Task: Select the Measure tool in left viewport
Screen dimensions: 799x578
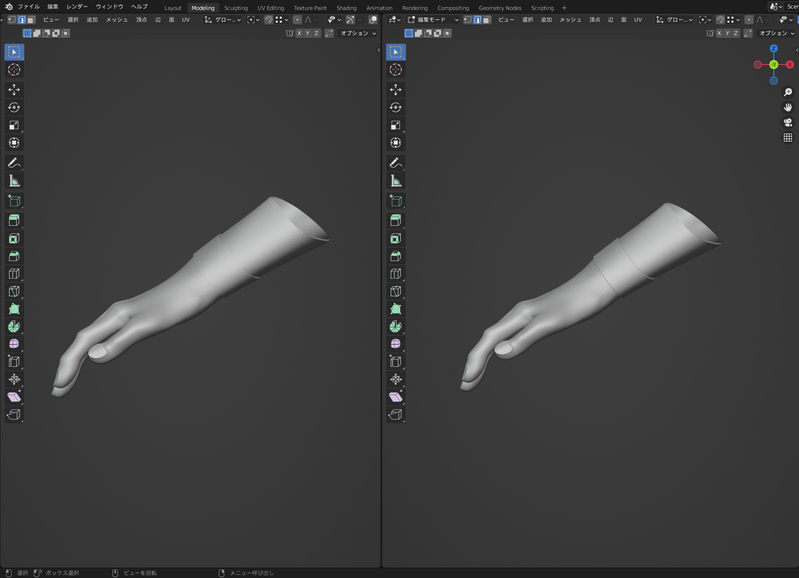Action: click(x=14, y=181)
